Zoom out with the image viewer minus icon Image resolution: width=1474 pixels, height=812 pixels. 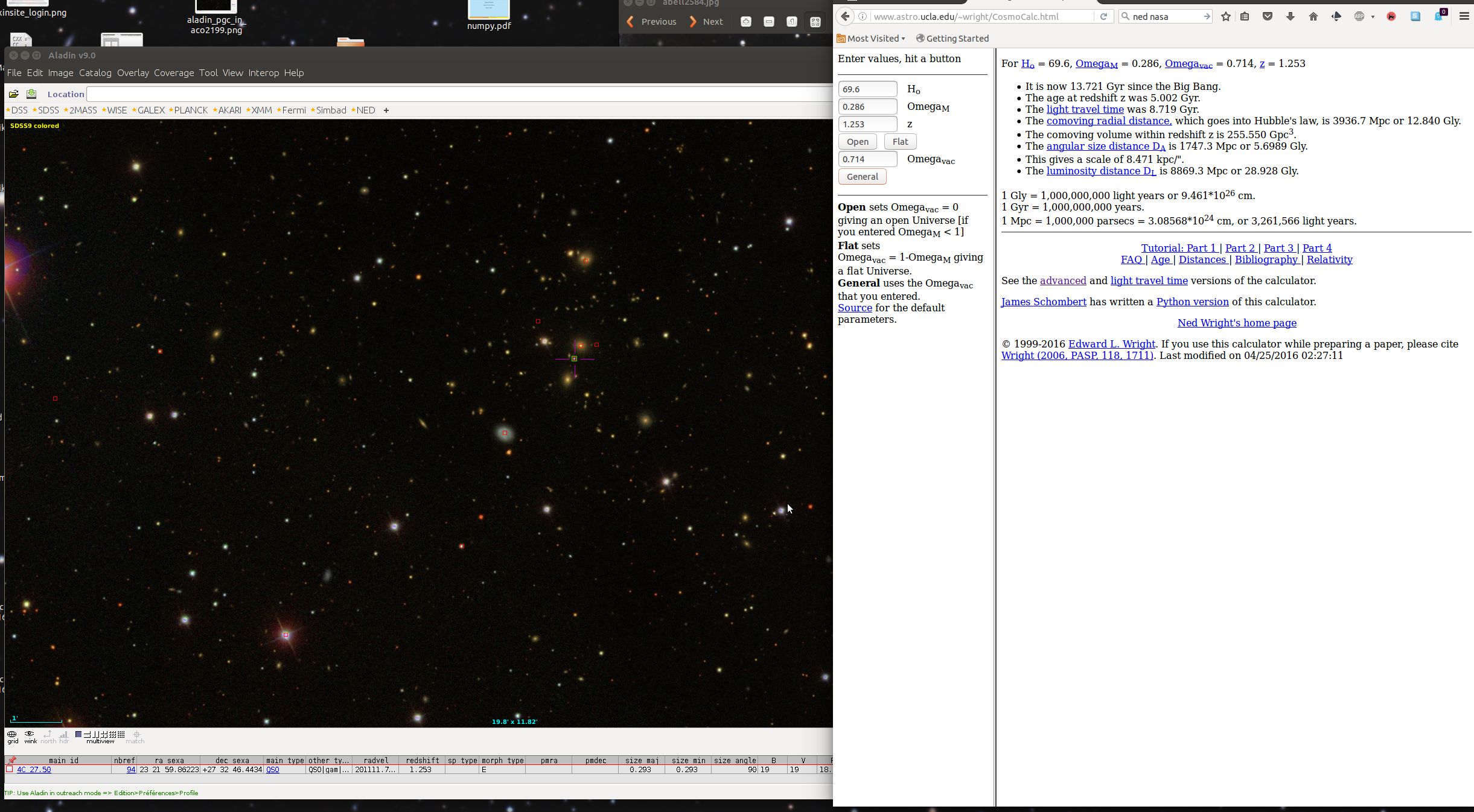pos(769,22)
